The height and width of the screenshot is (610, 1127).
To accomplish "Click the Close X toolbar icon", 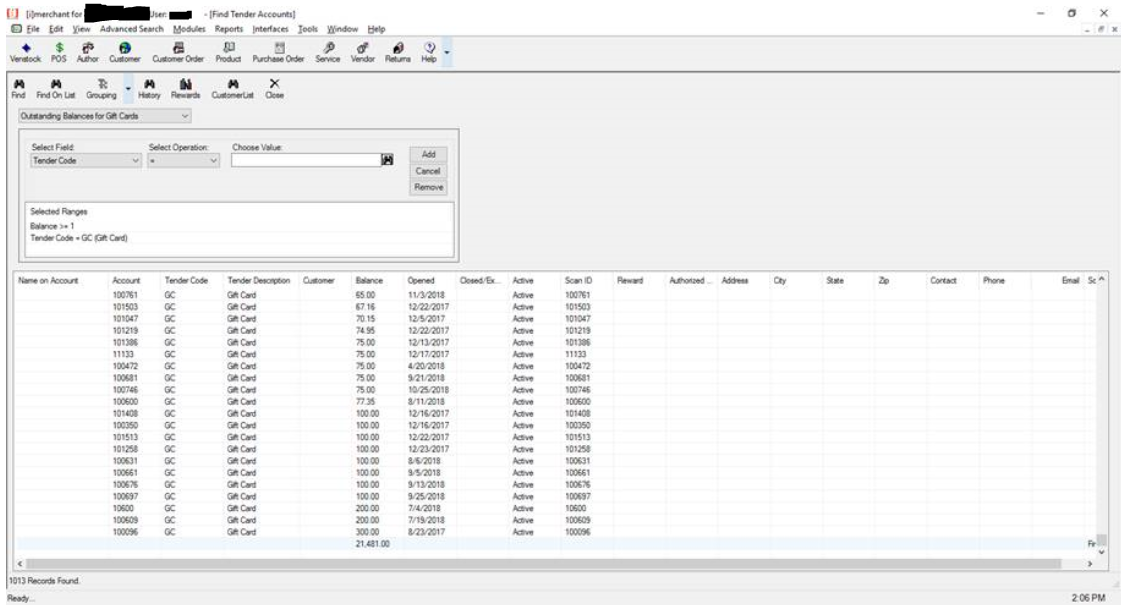I will point(274,88).
